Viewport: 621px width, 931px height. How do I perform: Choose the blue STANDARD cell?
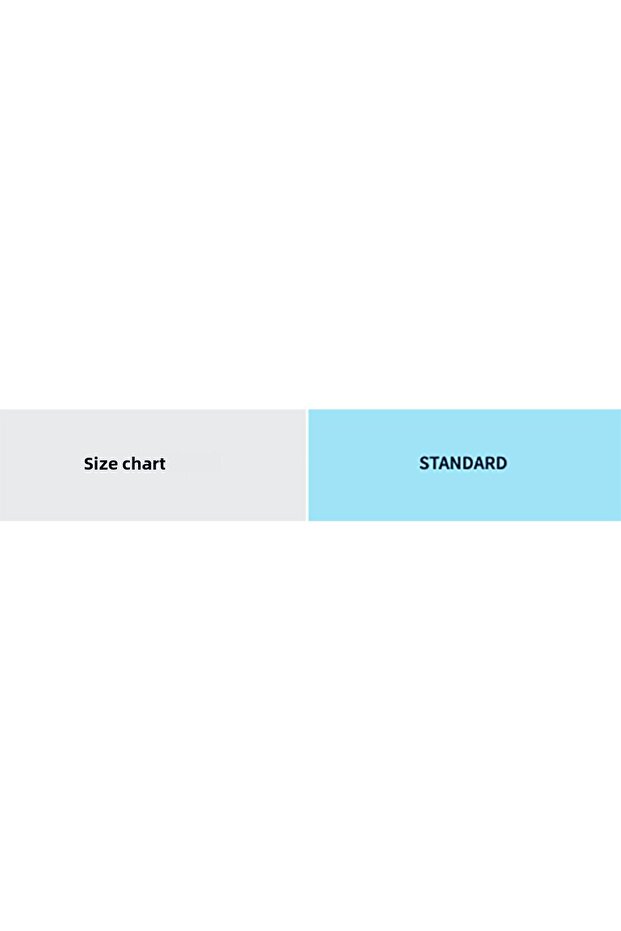click(x=463, y=464)
